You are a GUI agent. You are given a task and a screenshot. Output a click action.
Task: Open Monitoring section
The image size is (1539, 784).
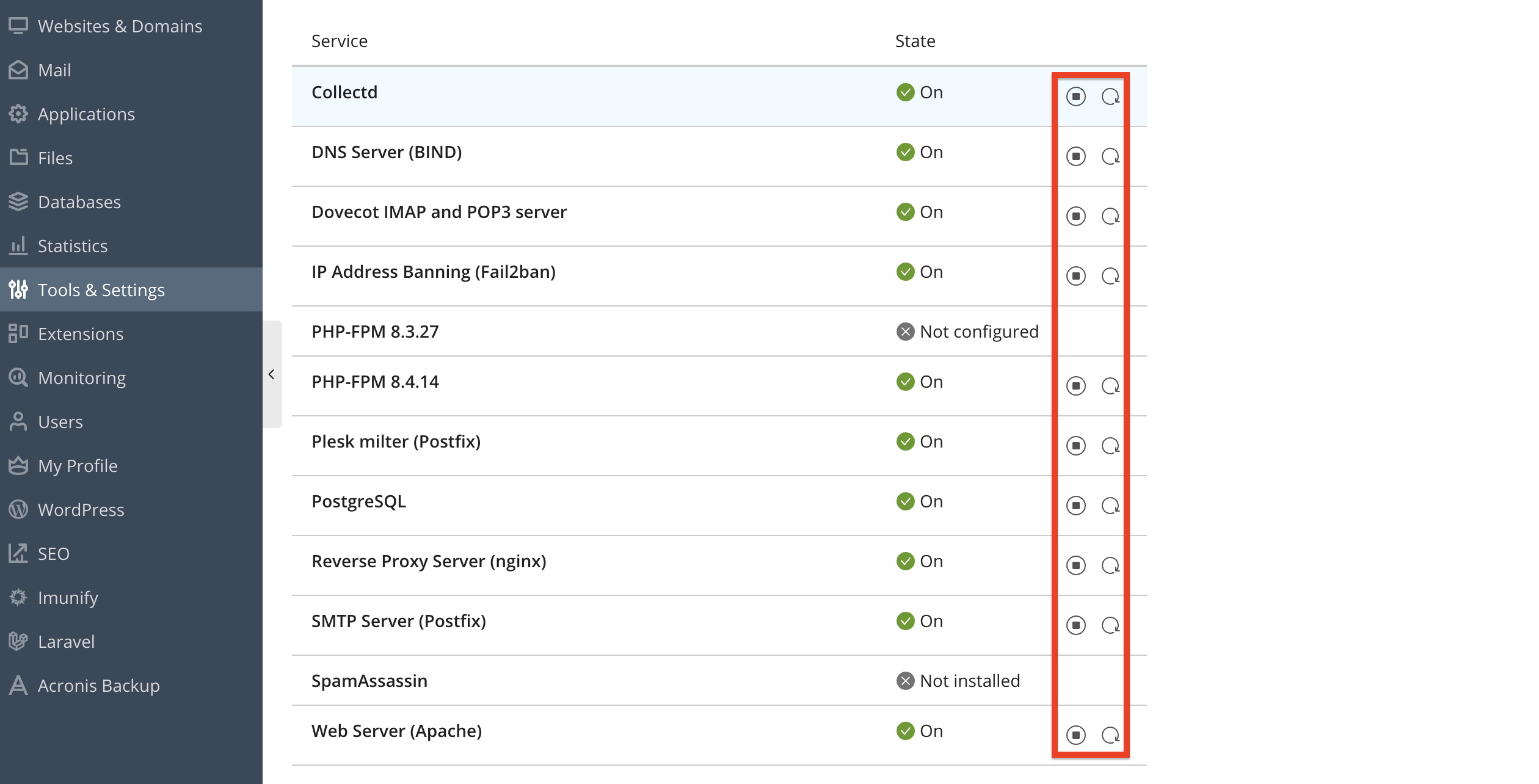click(131, 378)
